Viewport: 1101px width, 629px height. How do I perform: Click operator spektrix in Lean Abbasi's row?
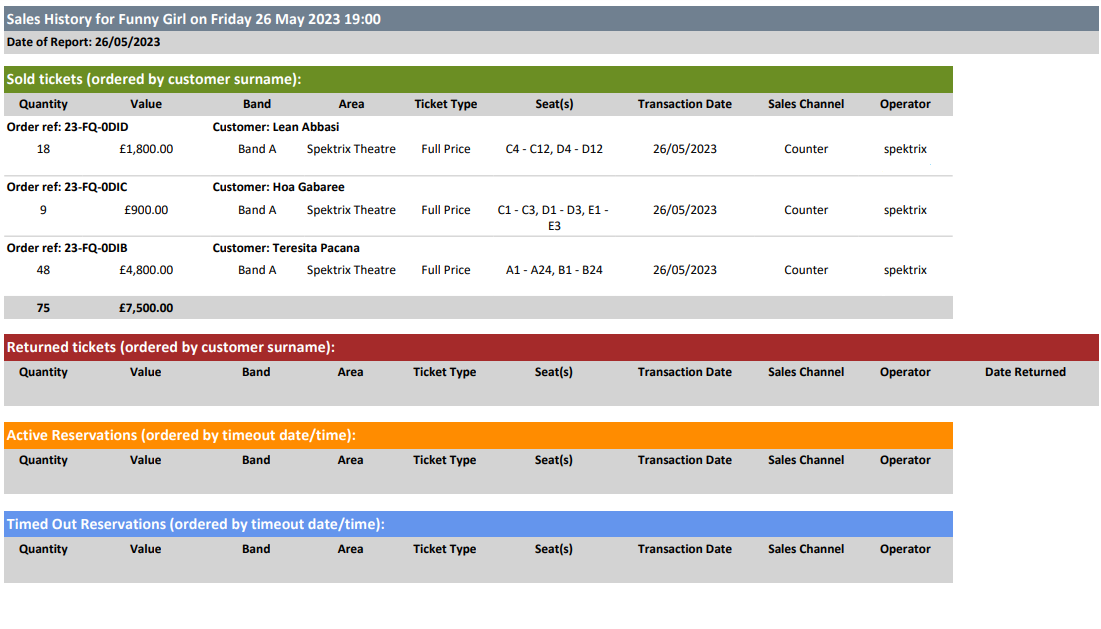tap(905, 149)
